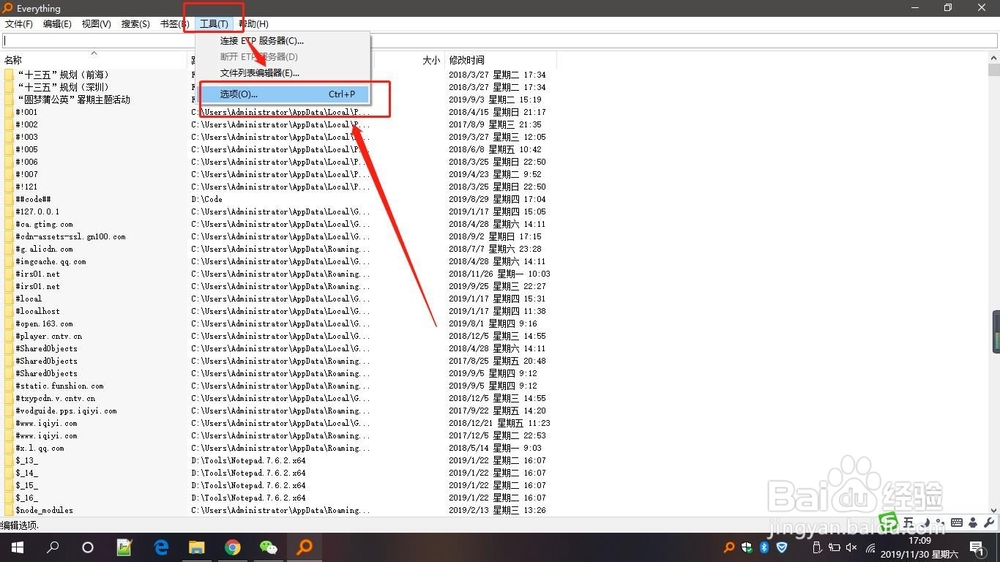1000x562 pixels.
Task: Select the #vodguide.pps.iqiyi.com entry
Action: click(66, 410)
